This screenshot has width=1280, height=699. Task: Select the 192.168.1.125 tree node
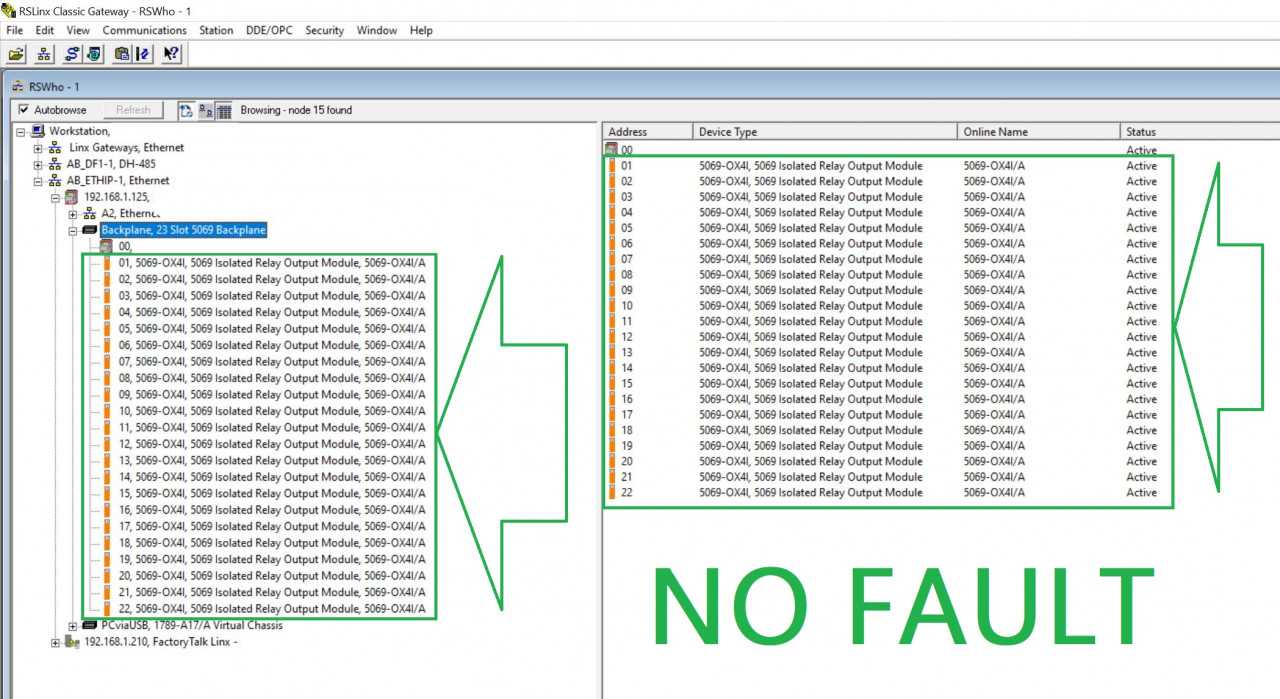(116, 197)
